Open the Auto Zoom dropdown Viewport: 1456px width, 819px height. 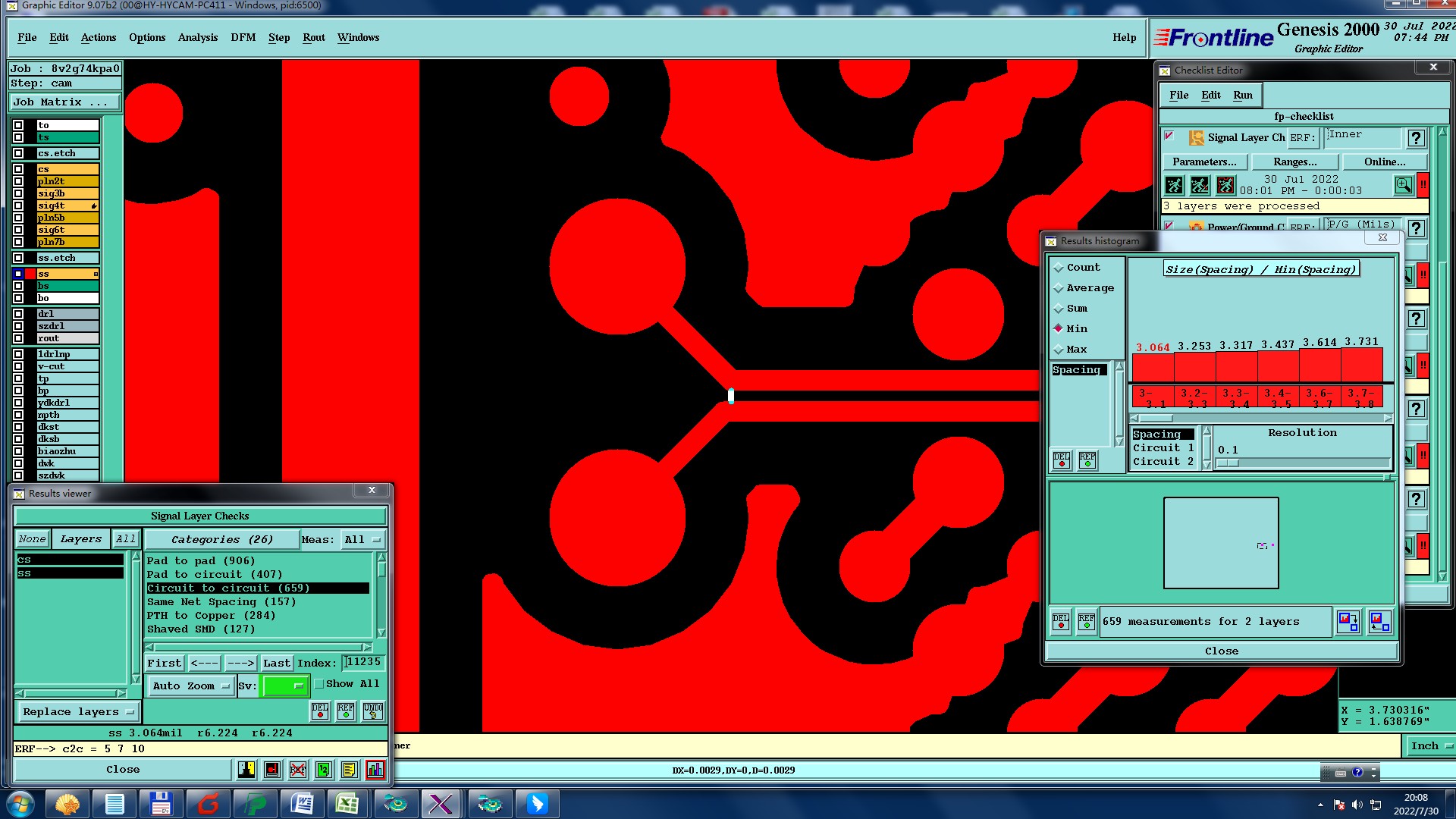190,686
